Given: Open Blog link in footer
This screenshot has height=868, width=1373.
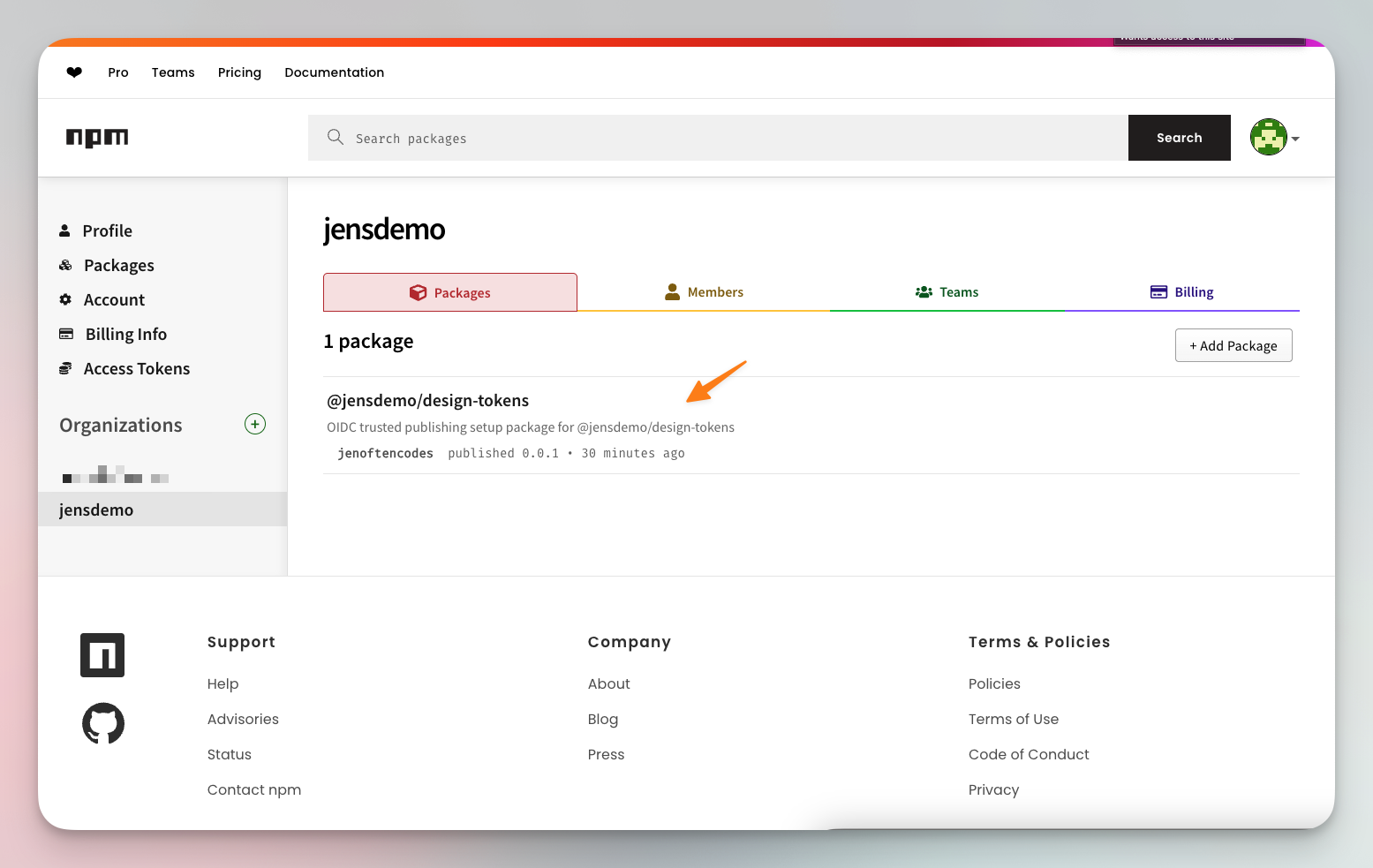Looking at the screenshot, I should click(x=603, y=719).
